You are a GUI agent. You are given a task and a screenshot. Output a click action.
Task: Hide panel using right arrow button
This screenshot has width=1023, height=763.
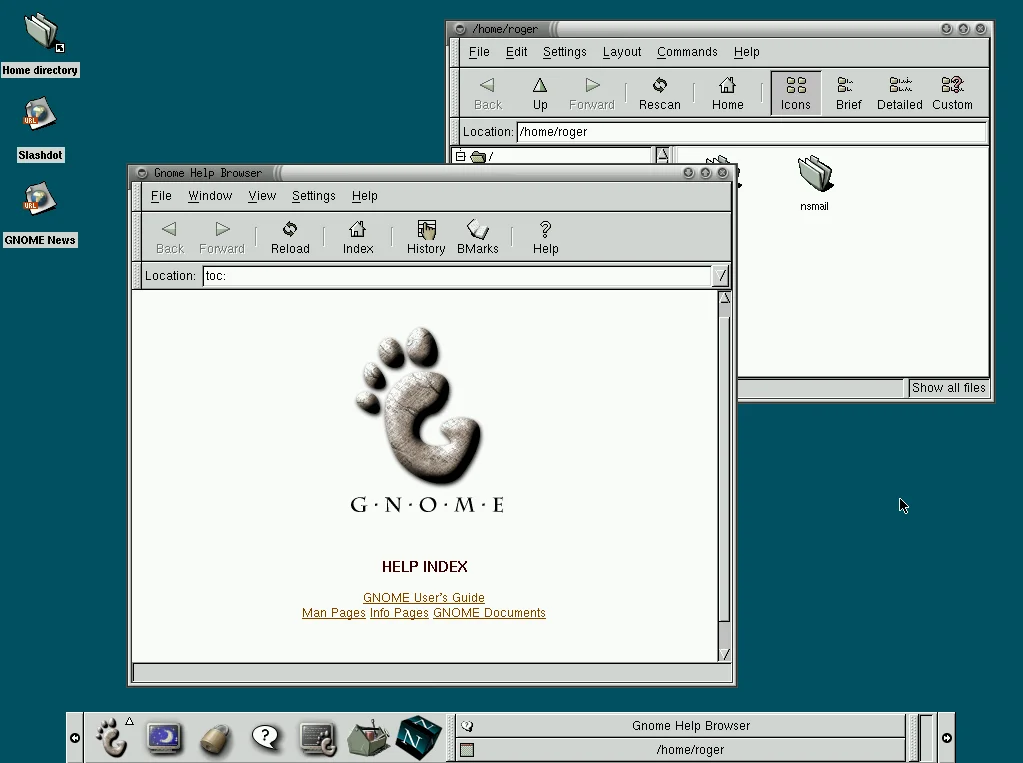click(947, 738)
